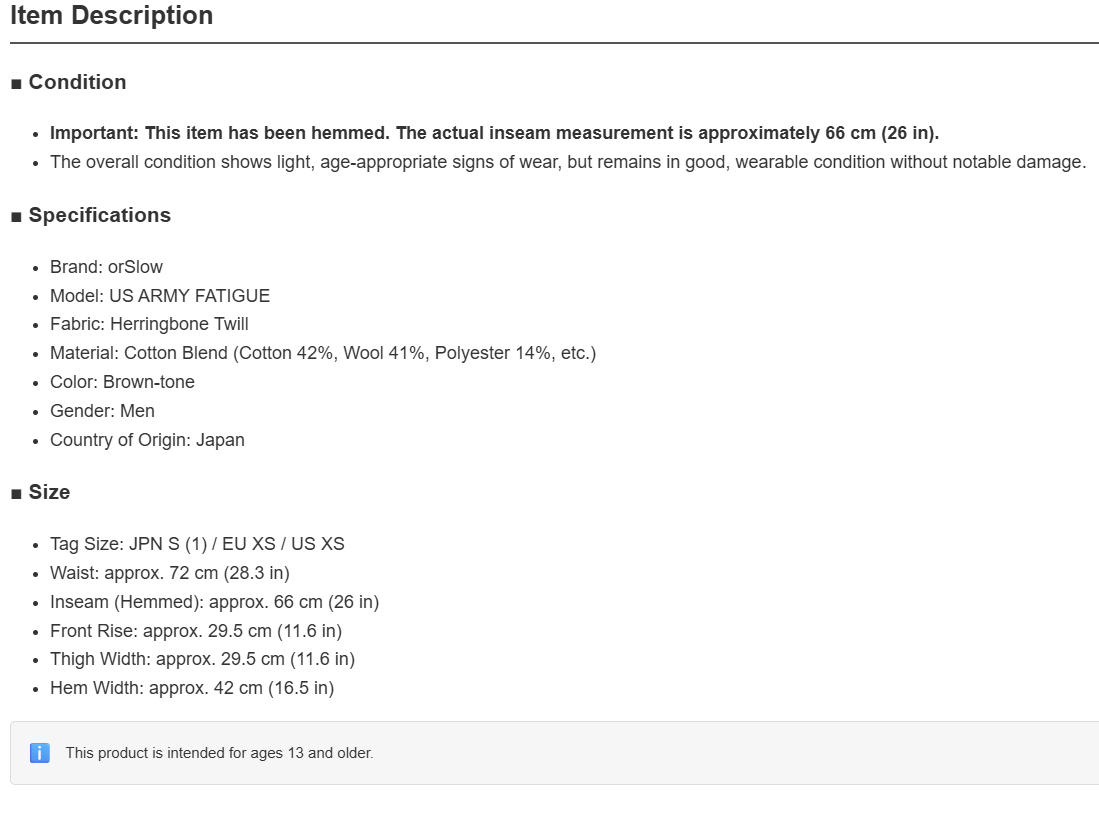Image resolution: width=1099 pixels, height=813 pixels.
Task: Select the bold hemmed inseam notice
Action: [494, 133]
